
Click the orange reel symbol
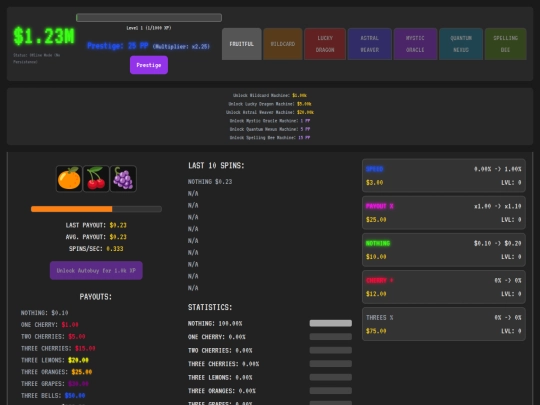pyautogui.click(x=69, y=179)
